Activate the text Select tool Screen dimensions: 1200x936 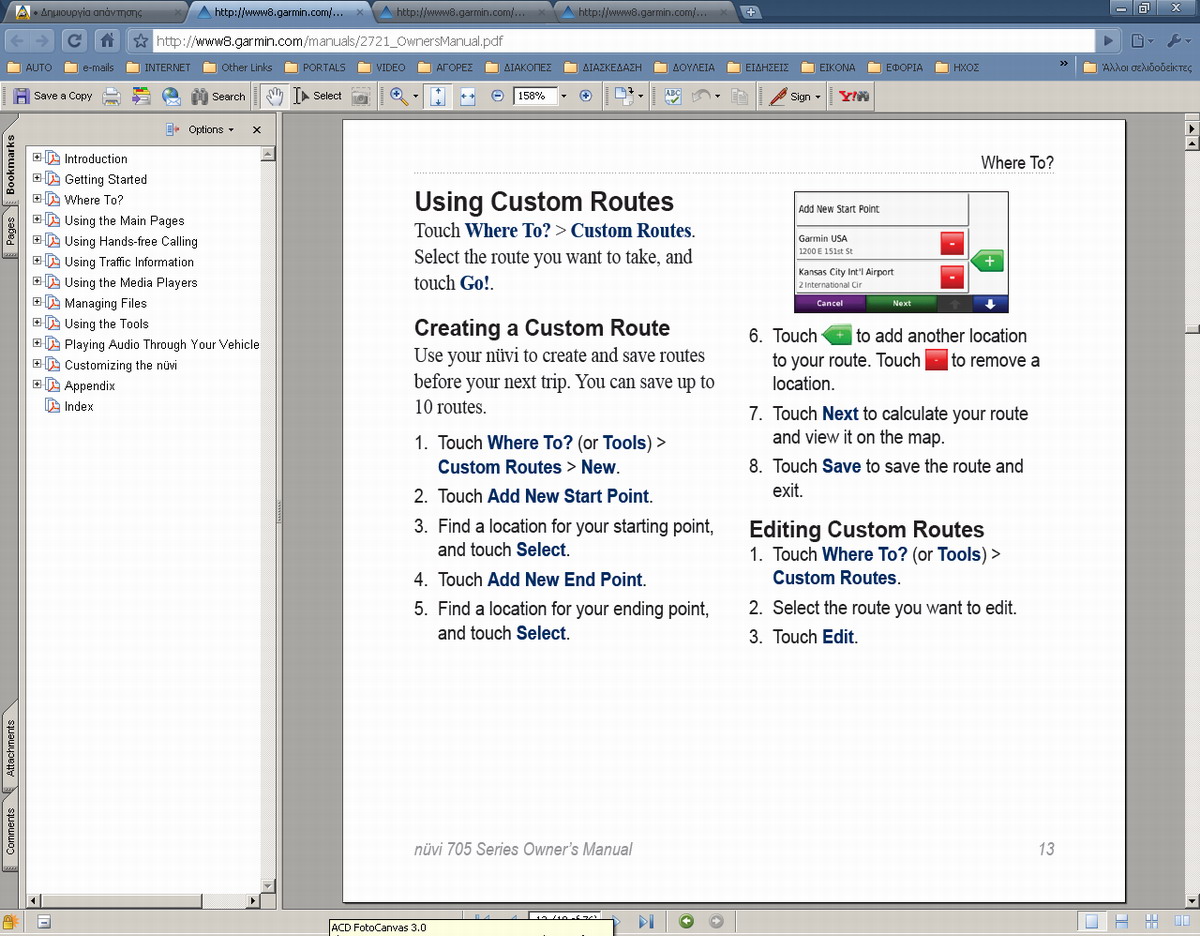click(318, 96)
